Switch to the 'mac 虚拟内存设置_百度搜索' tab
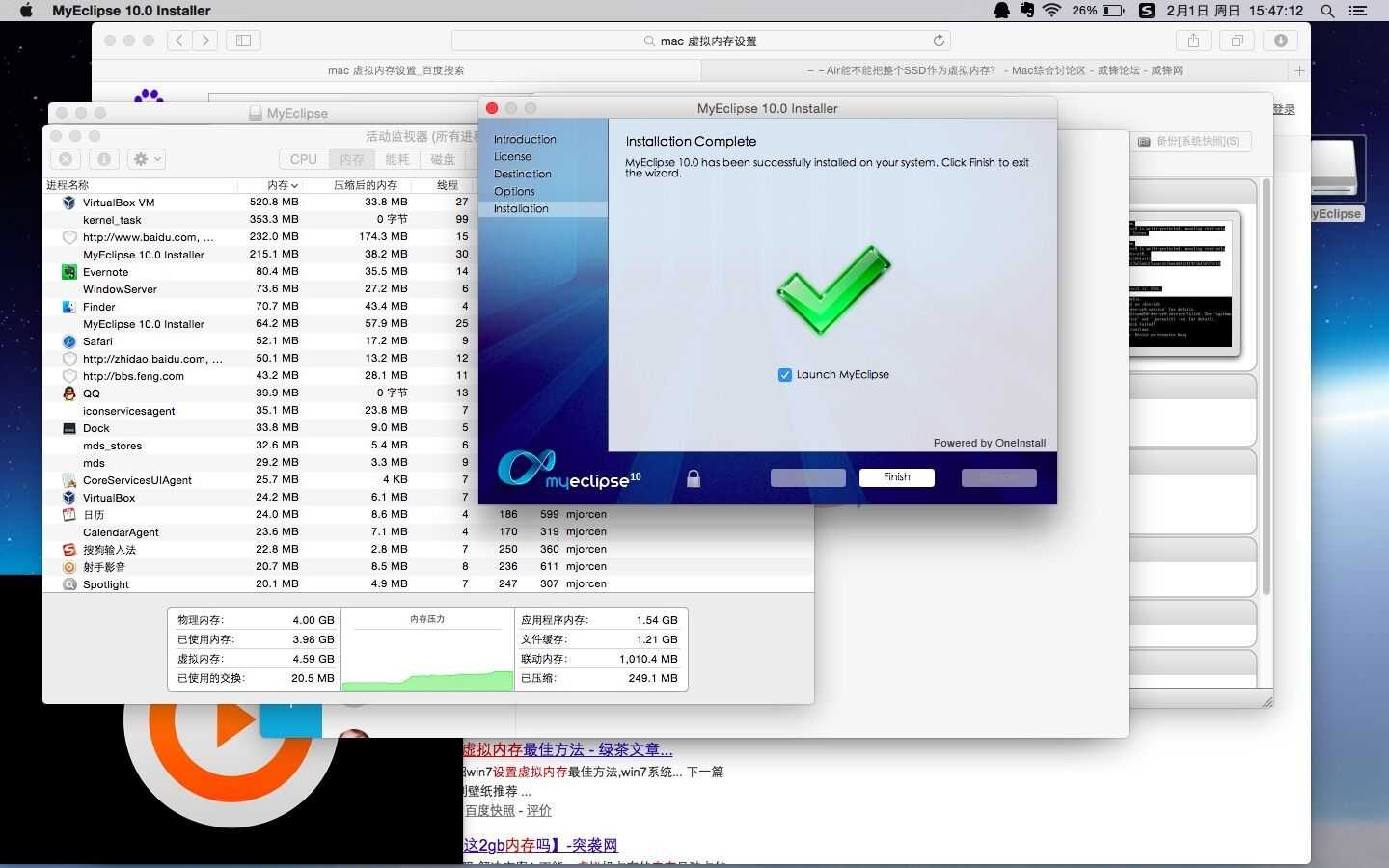This screenshot has width=1389, height=868. point(396,70)
